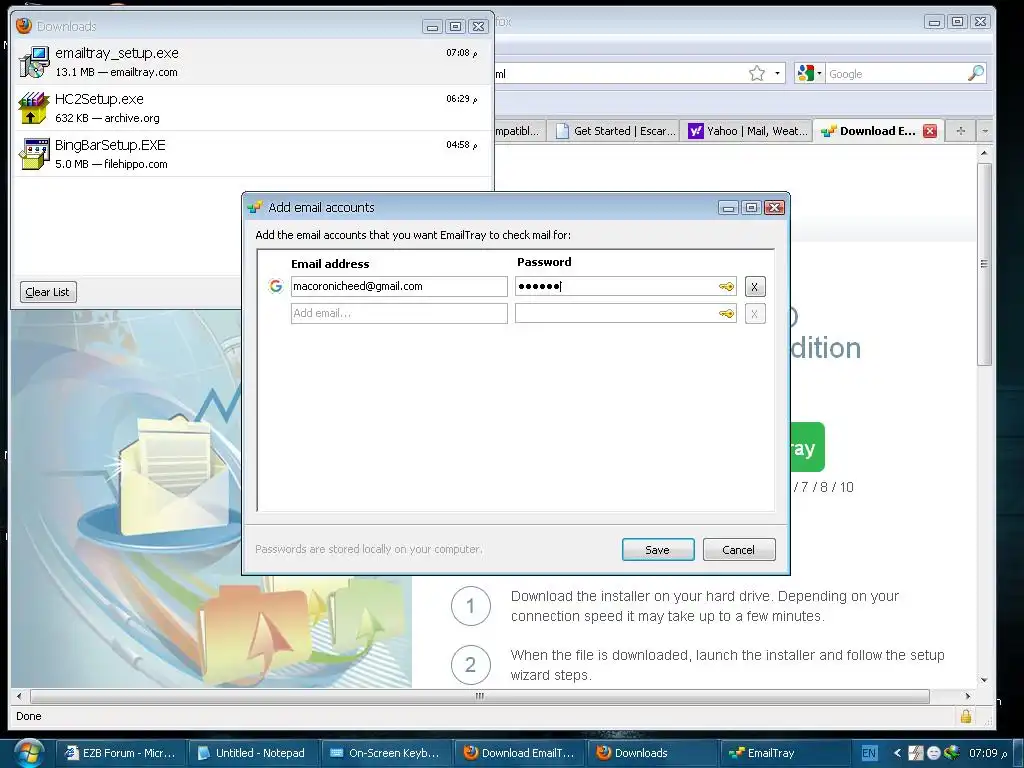This screenshot has width=1024, height=768.
Task: Expand hidden system tray icons arrow
Action: coord(897,753)
